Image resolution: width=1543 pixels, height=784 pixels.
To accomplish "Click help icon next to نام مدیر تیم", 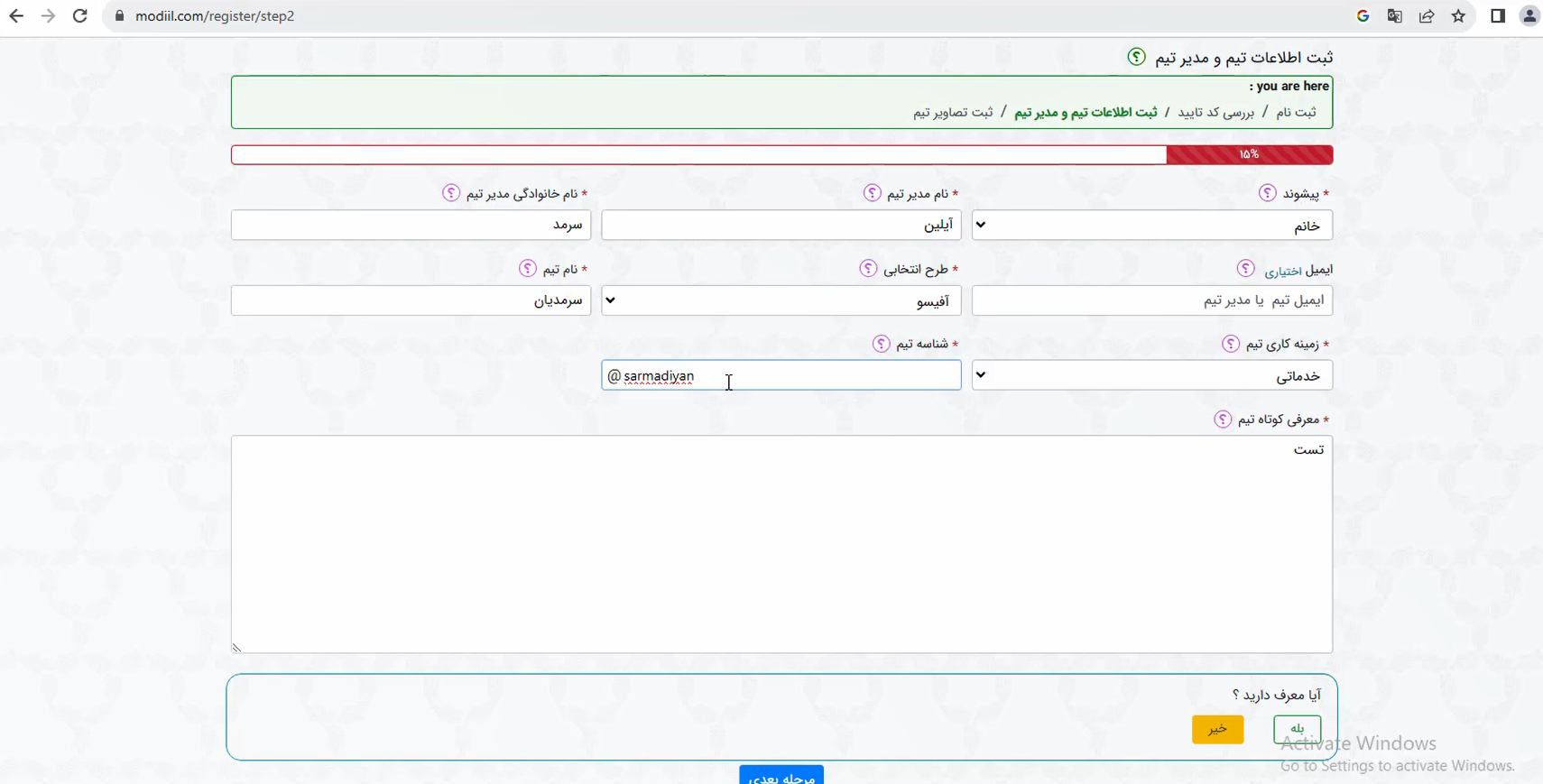I will 872,193.
